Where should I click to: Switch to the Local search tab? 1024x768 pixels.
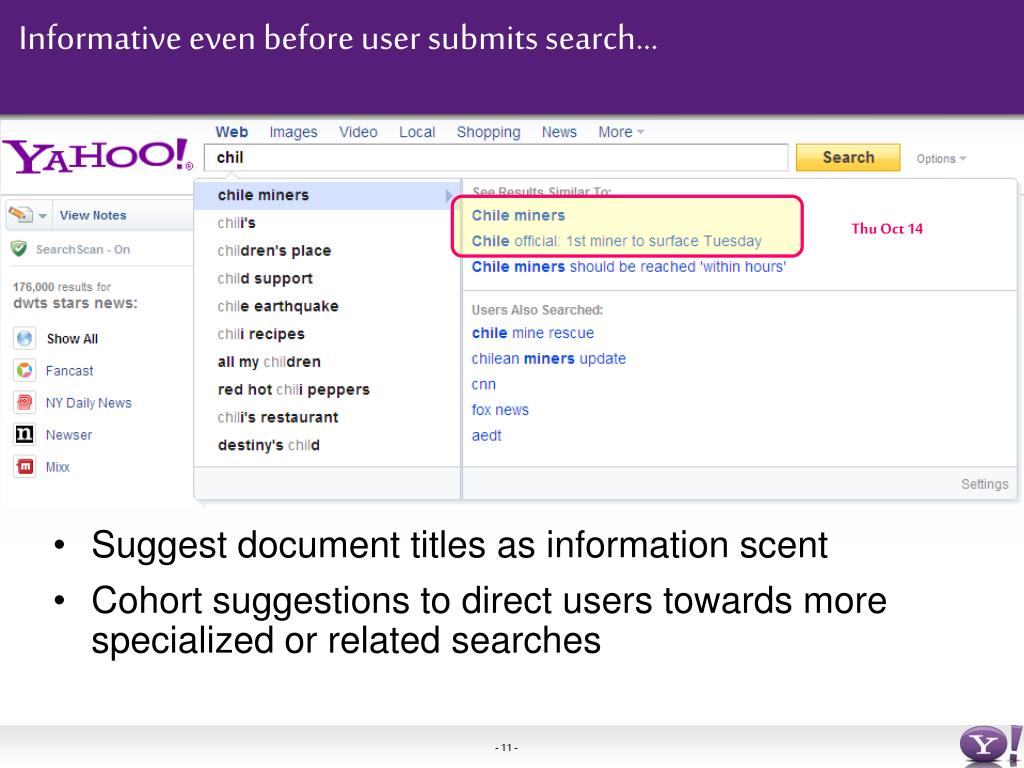[x=417, y=132]
